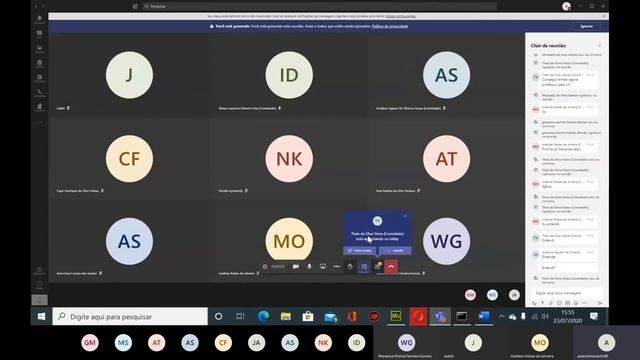Toggle the camera in the meeting toolbar

pyautogui.click(x=296, y=267)
